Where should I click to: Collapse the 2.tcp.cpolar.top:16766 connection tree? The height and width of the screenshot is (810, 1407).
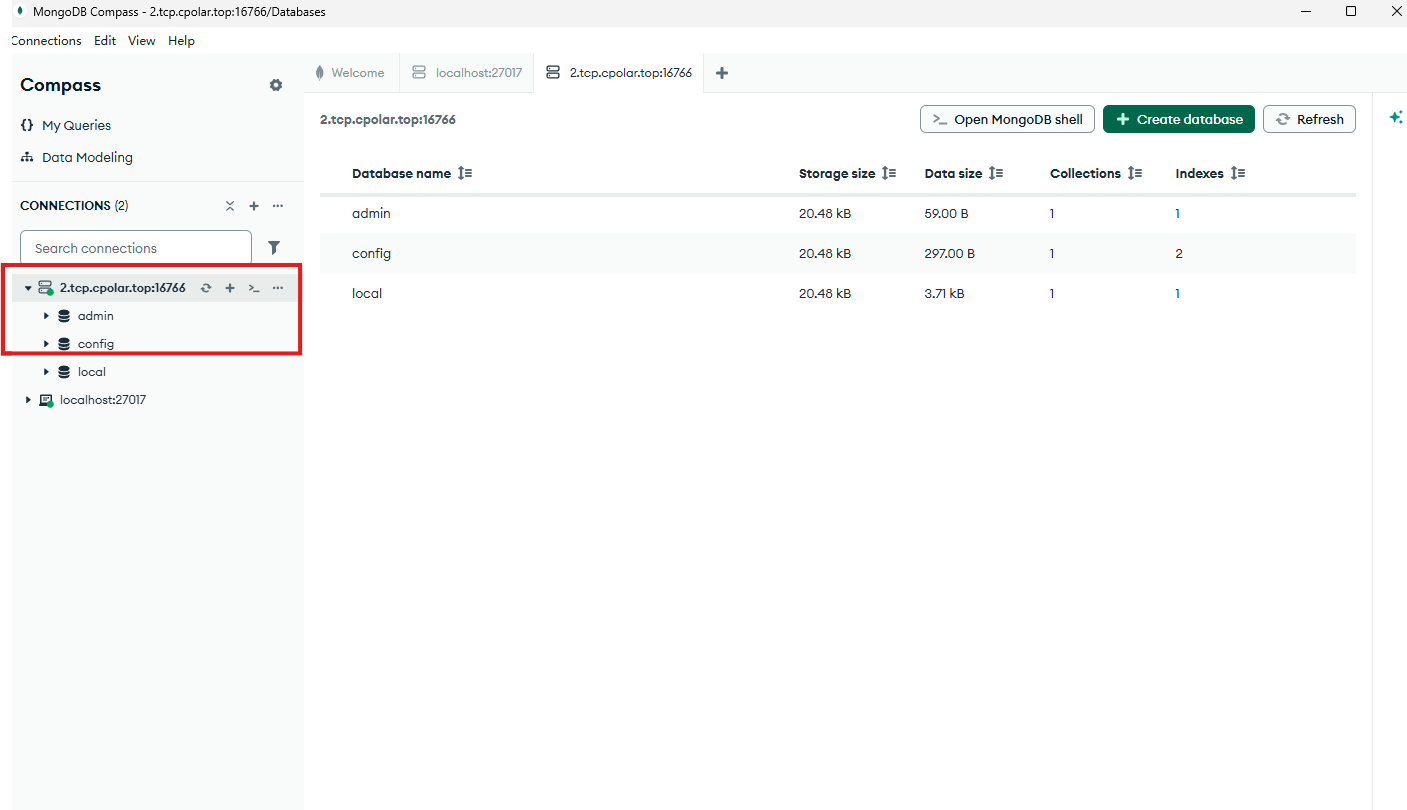(28, 288)
